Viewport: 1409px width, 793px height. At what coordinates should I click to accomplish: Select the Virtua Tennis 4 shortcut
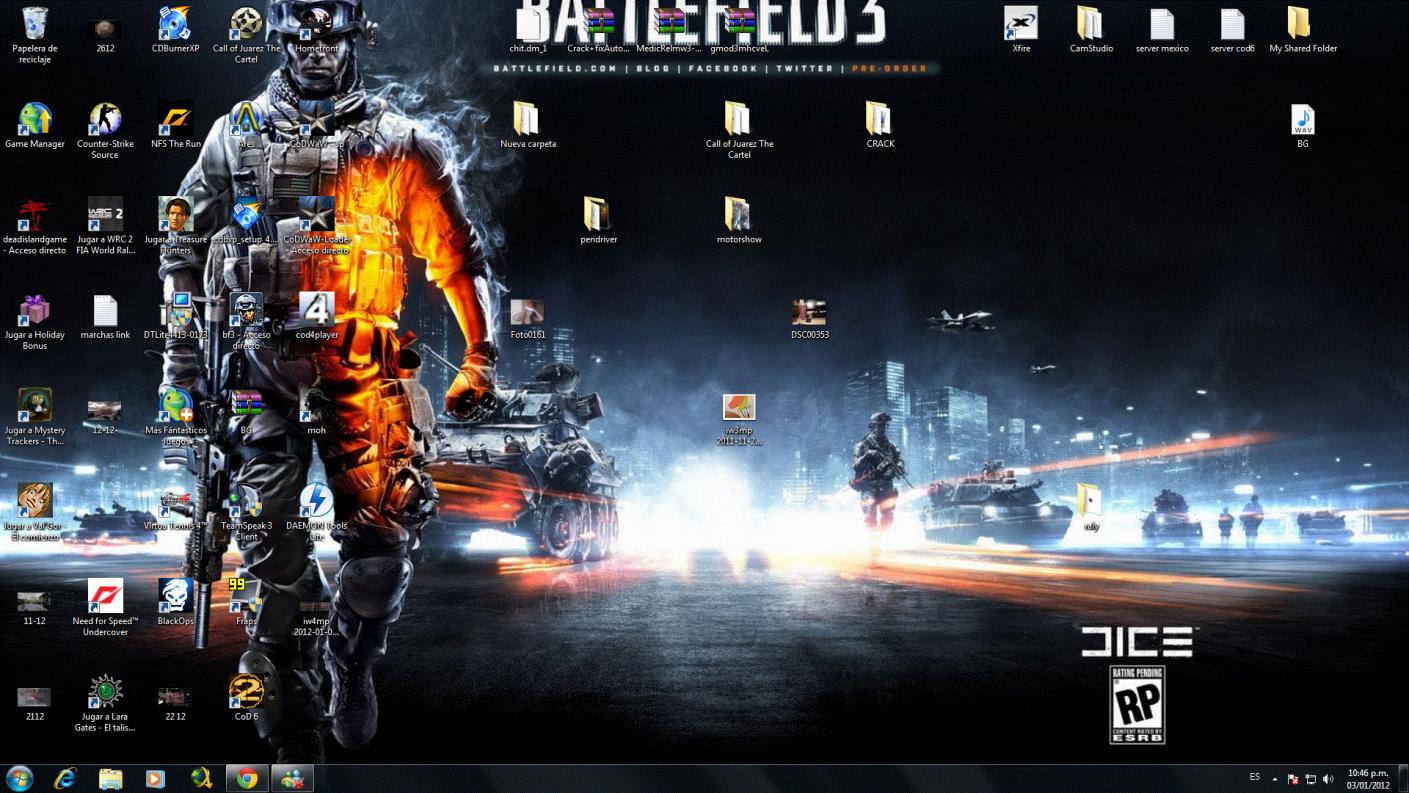176,500
